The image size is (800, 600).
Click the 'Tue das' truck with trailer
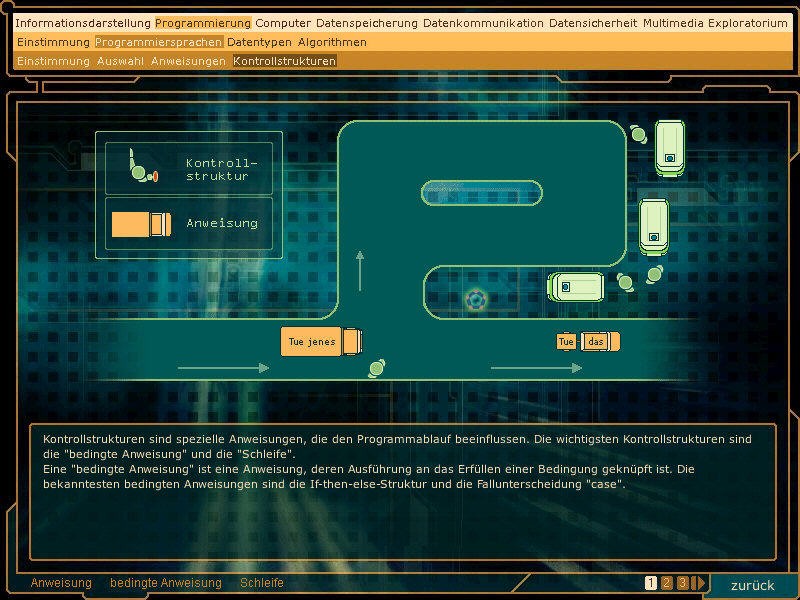pos(588,342)
